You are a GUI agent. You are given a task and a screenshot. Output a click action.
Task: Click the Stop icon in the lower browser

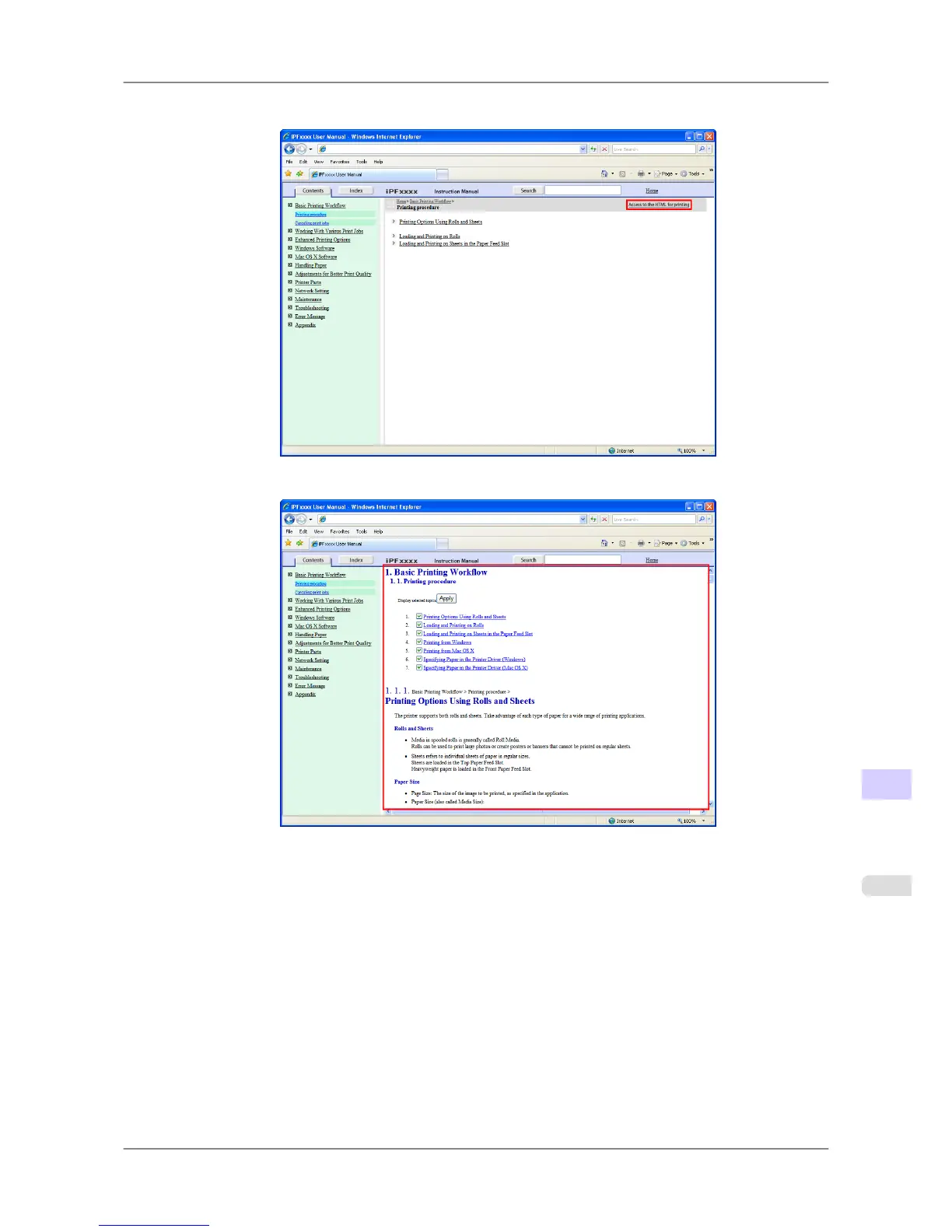click(604, 520)
